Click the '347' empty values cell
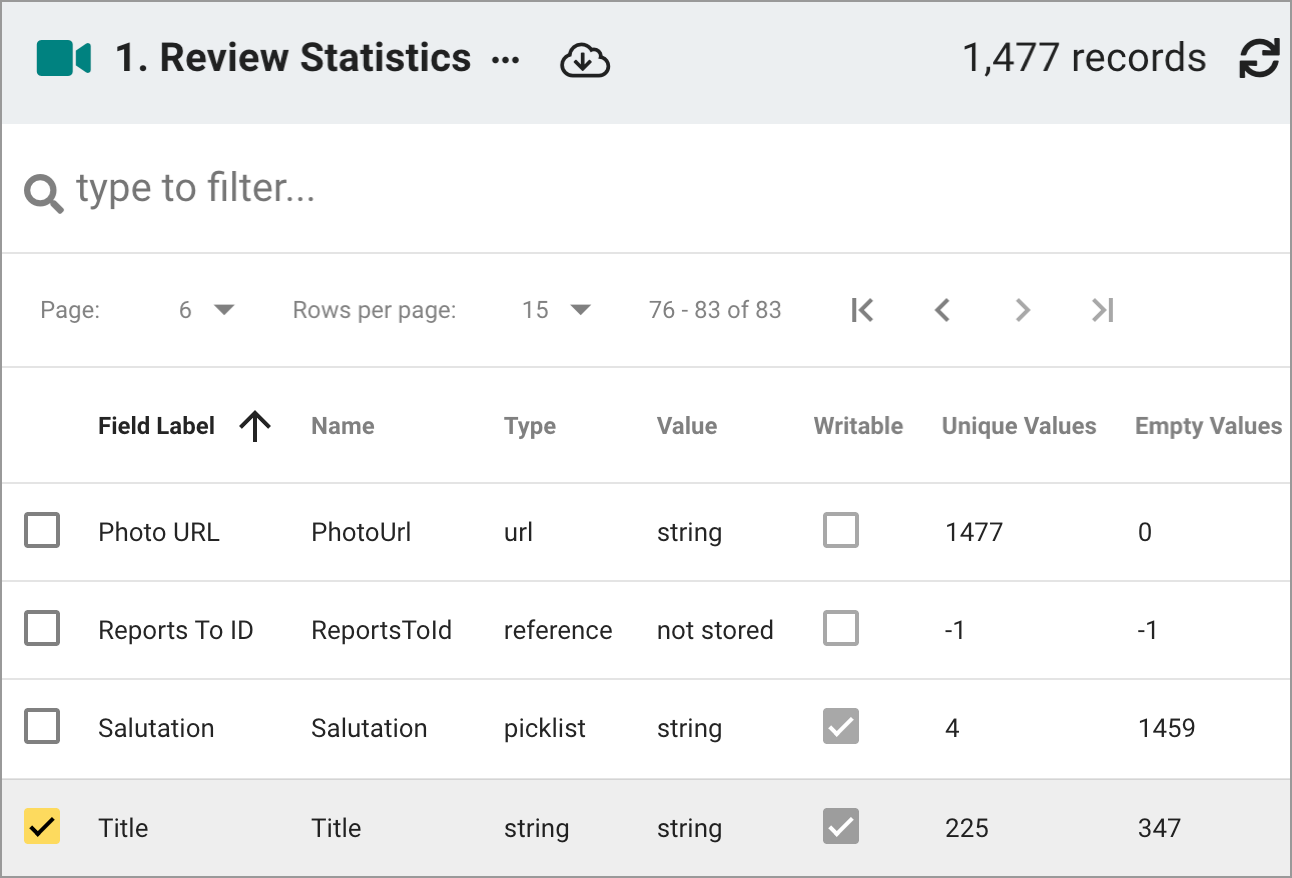 [1159, 828]
